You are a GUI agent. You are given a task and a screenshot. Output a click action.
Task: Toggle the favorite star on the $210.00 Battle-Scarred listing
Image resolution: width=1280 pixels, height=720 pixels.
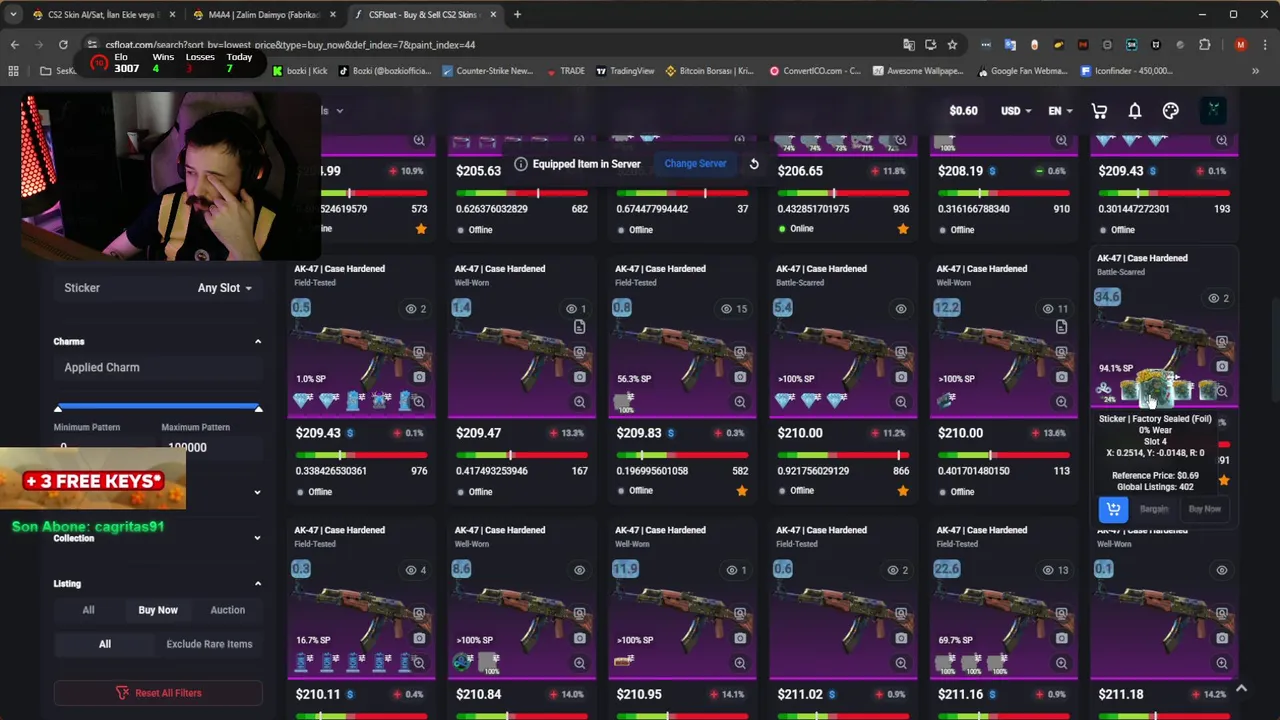tap(902, 491)
